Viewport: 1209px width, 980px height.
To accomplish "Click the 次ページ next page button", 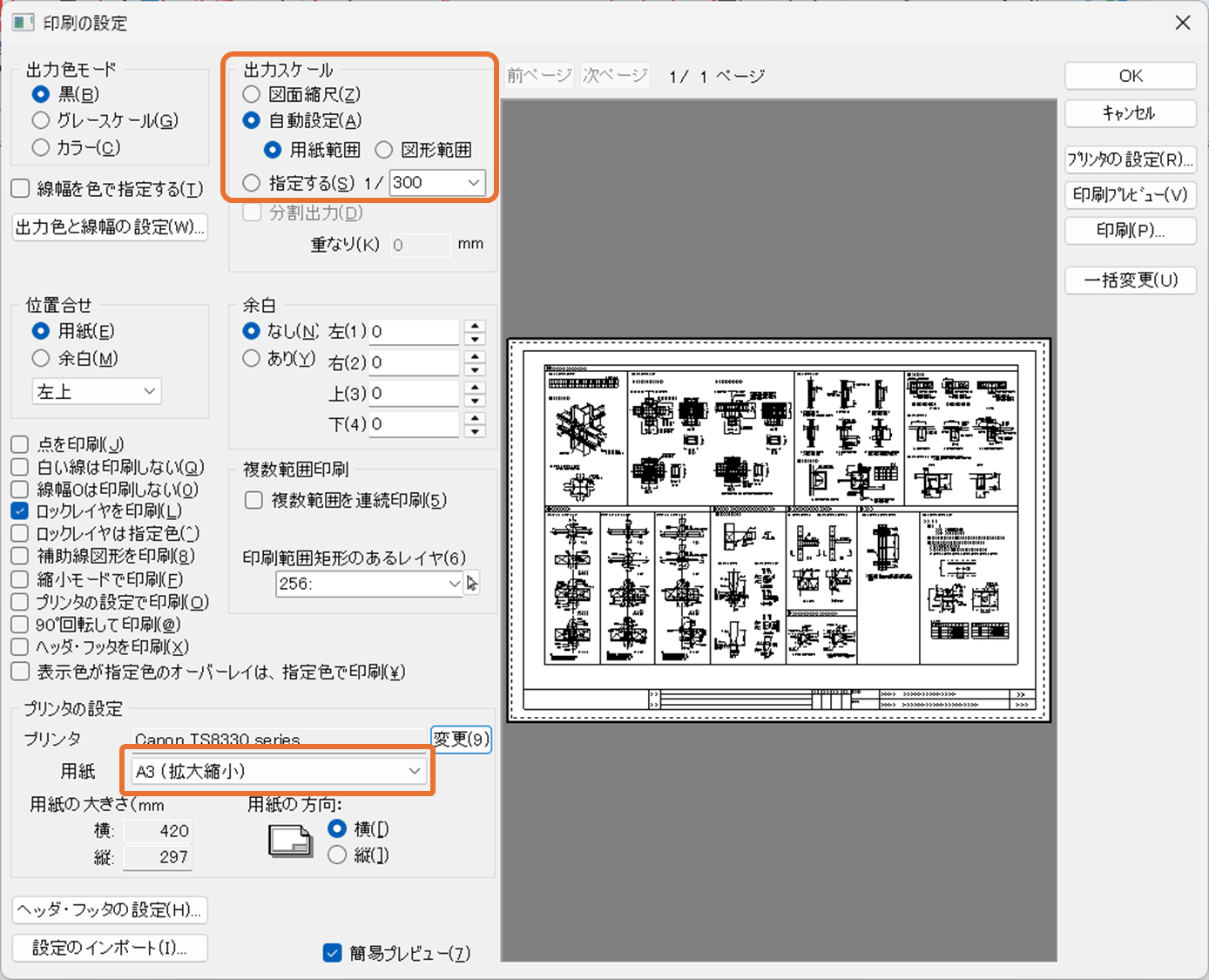I will coord(615,76).
